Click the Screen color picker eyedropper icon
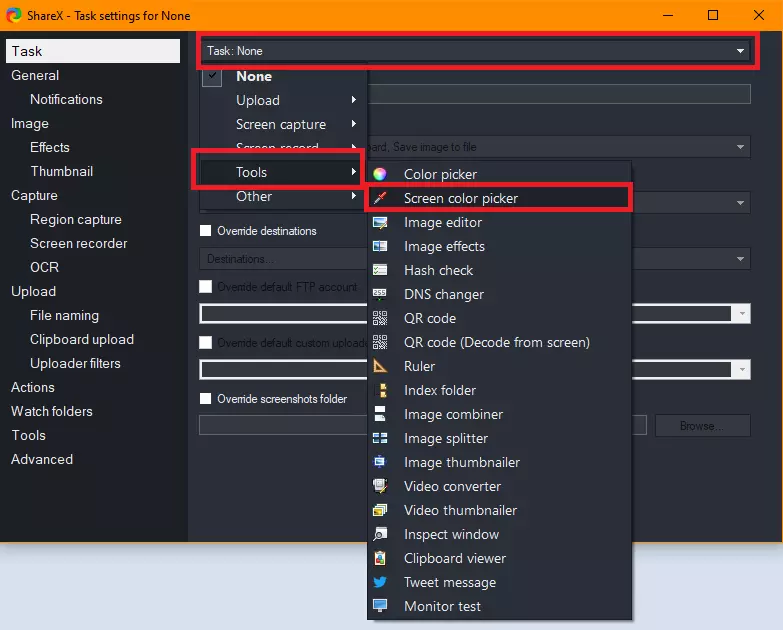Screen dimensions: 783x630 coord(380,198)
